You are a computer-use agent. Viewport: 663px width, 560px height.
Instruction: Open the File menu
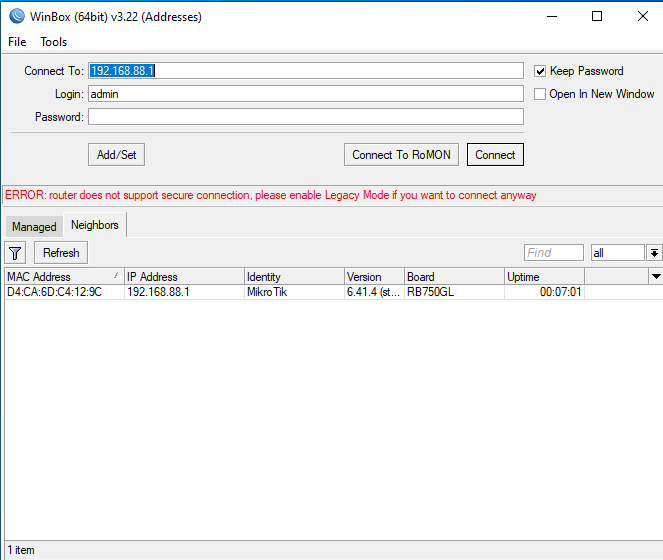[x=17, y=42]
